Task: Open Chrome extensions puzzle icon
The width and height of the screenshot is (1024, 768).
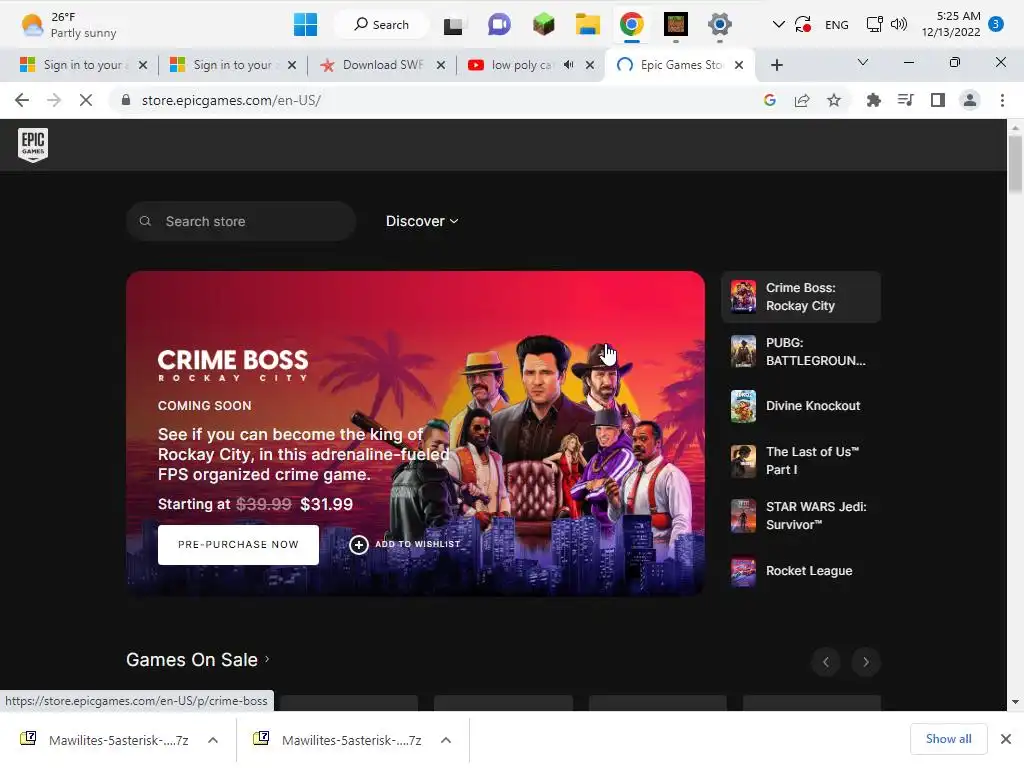Action: [873, 100]
